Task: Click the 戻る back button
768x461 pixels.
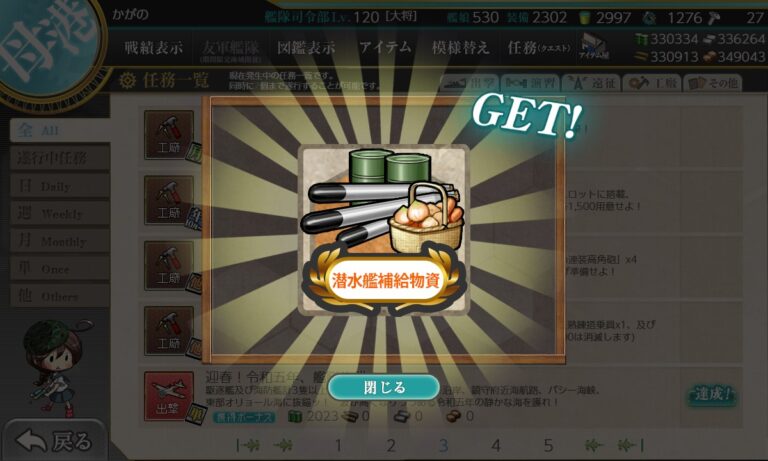Action: point(54,441)
